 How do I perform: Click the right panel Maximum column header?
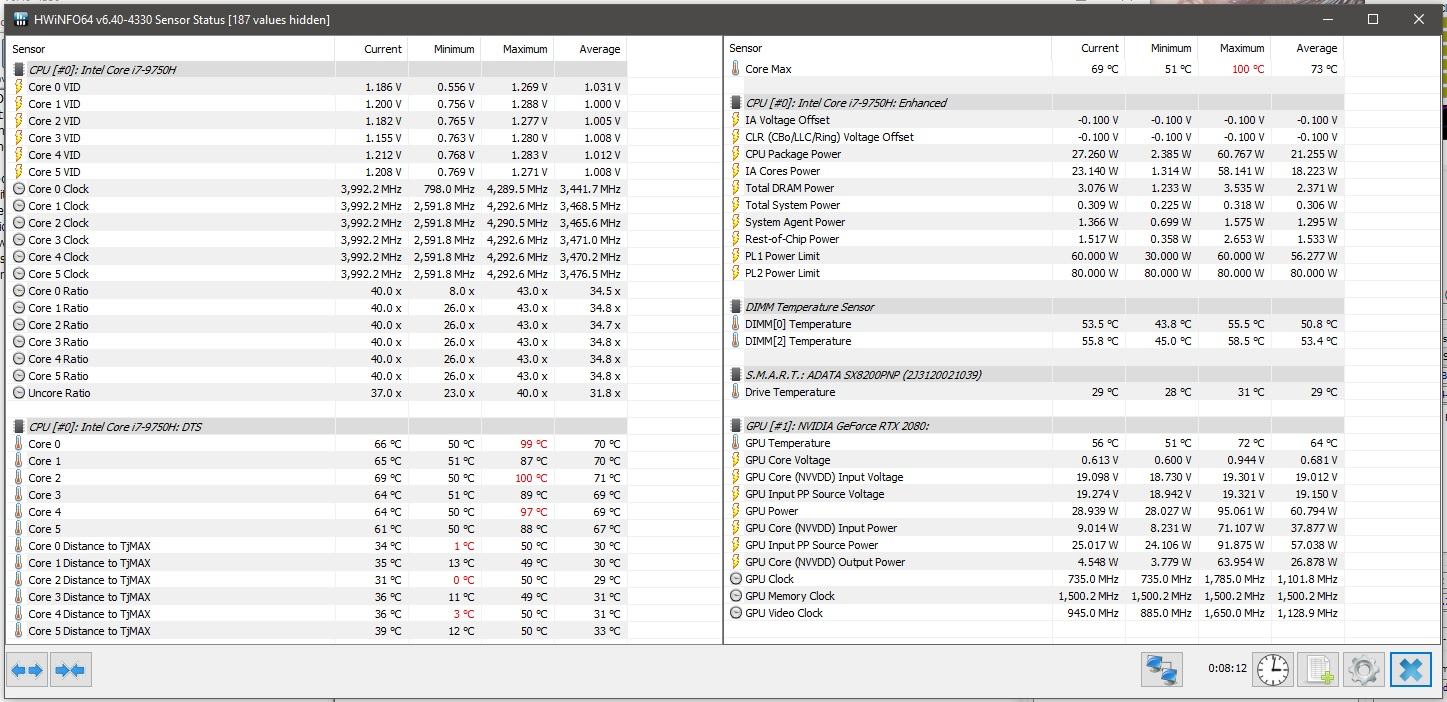coord(1233,48)
